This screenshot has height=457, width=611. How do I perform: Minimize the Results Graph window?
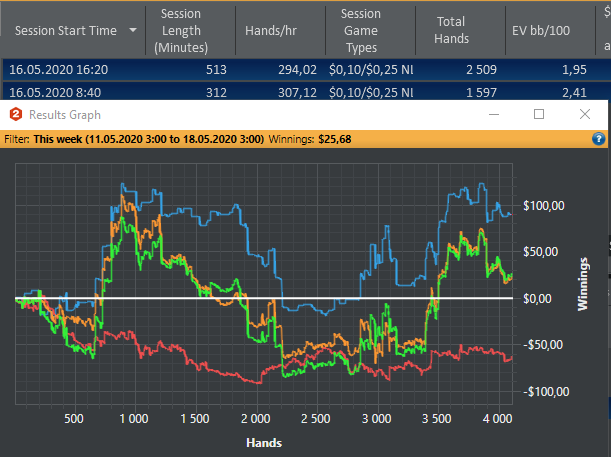pyautogui.click(x=494, y=115)
